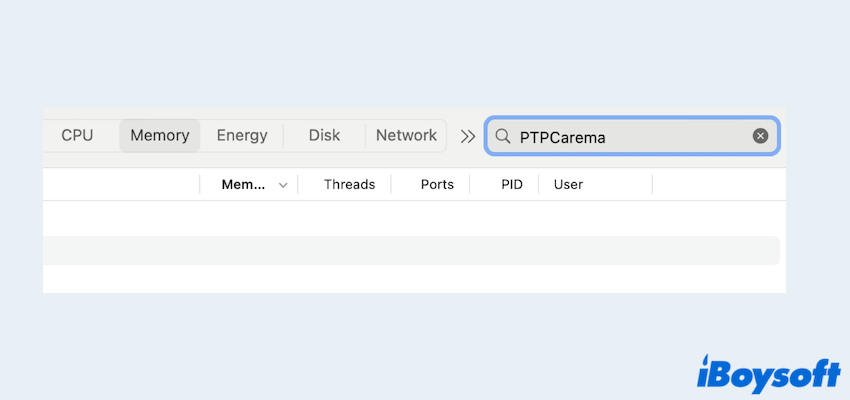Sort by the Mem... column header
The height and width of the screenshot is (400, 850).
[243, 184]
